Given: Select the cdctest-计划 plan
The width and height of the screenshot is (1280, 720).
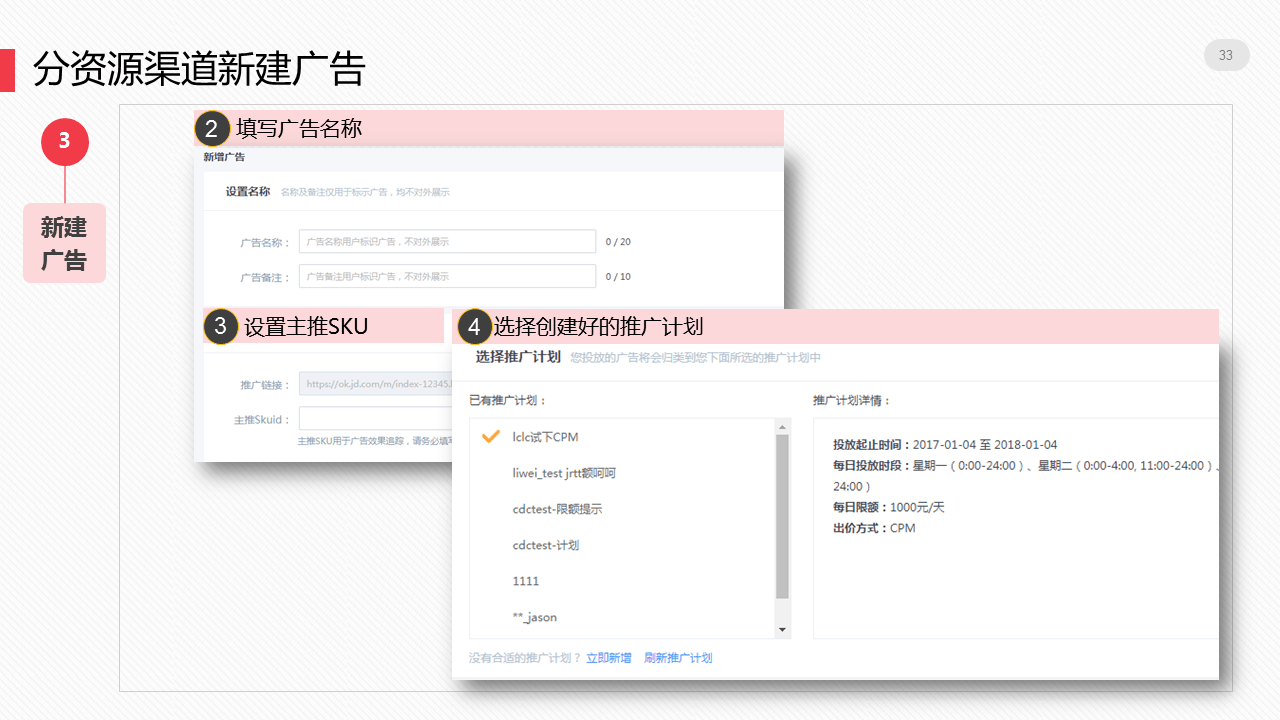Looking at the screenshot, I should pyautogui.click(x=545, y=545).
